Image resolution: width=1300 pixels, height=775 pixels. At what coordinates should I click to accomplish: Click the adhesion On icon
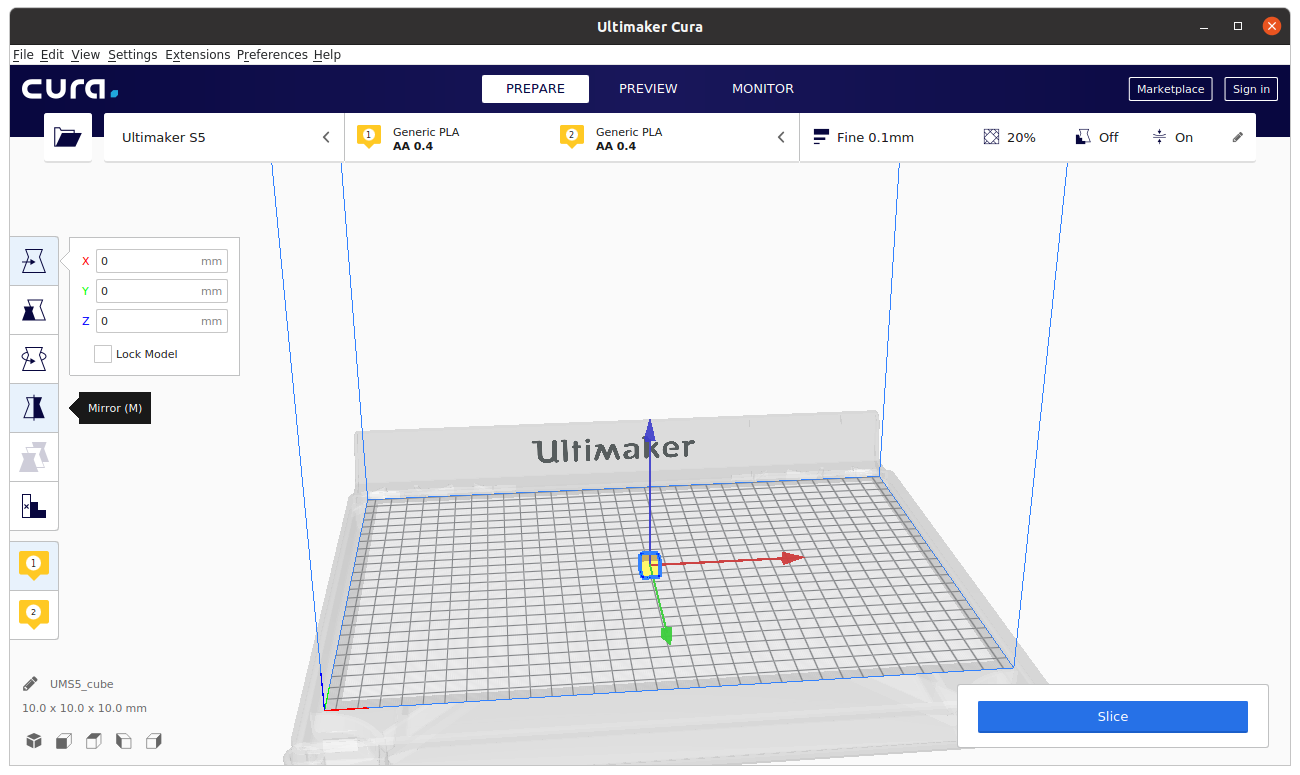(x=1159, y=137)
